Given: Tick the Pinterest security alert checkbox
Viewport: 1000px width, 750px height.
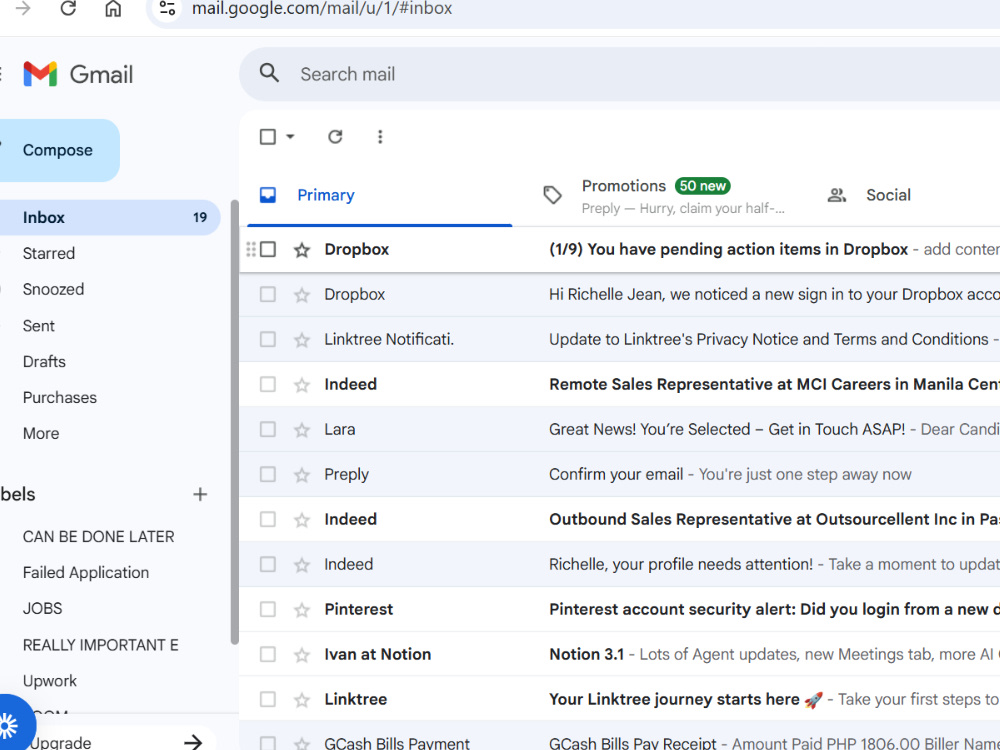Looking at the screenshot, I should (268, 609).
